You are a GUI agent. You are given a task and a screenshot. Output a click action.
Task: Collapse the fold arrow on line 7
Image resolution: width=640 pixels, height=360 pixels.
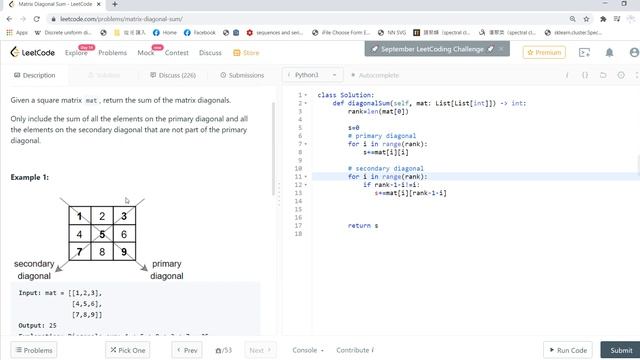[x=306, y=144]
